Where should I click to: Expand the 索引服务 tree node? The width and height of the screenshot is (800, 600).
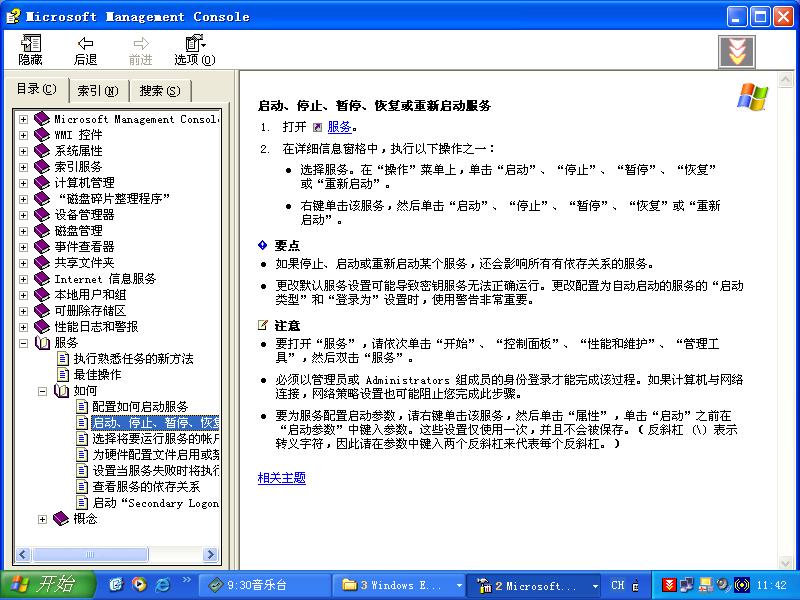point(23,167)
